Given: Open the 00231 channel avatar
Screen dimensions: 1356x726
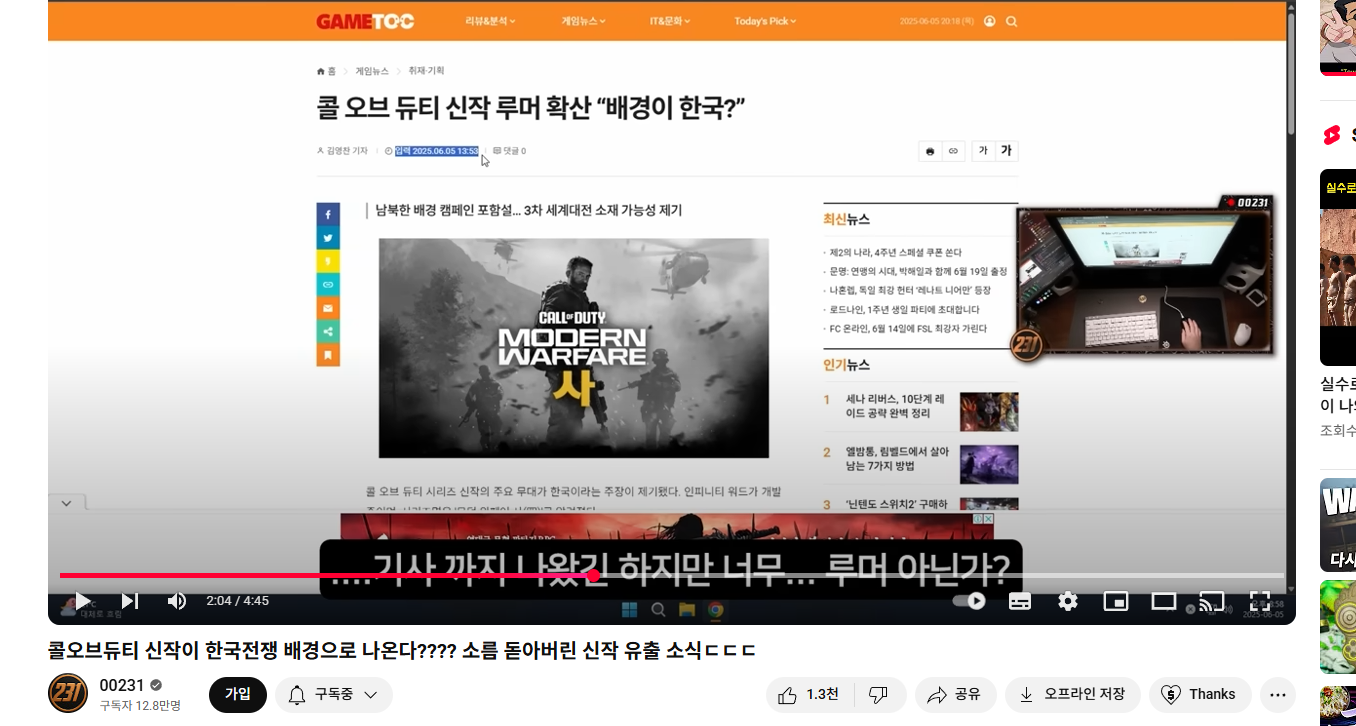Looking at the screenshot, I should 68,694.
